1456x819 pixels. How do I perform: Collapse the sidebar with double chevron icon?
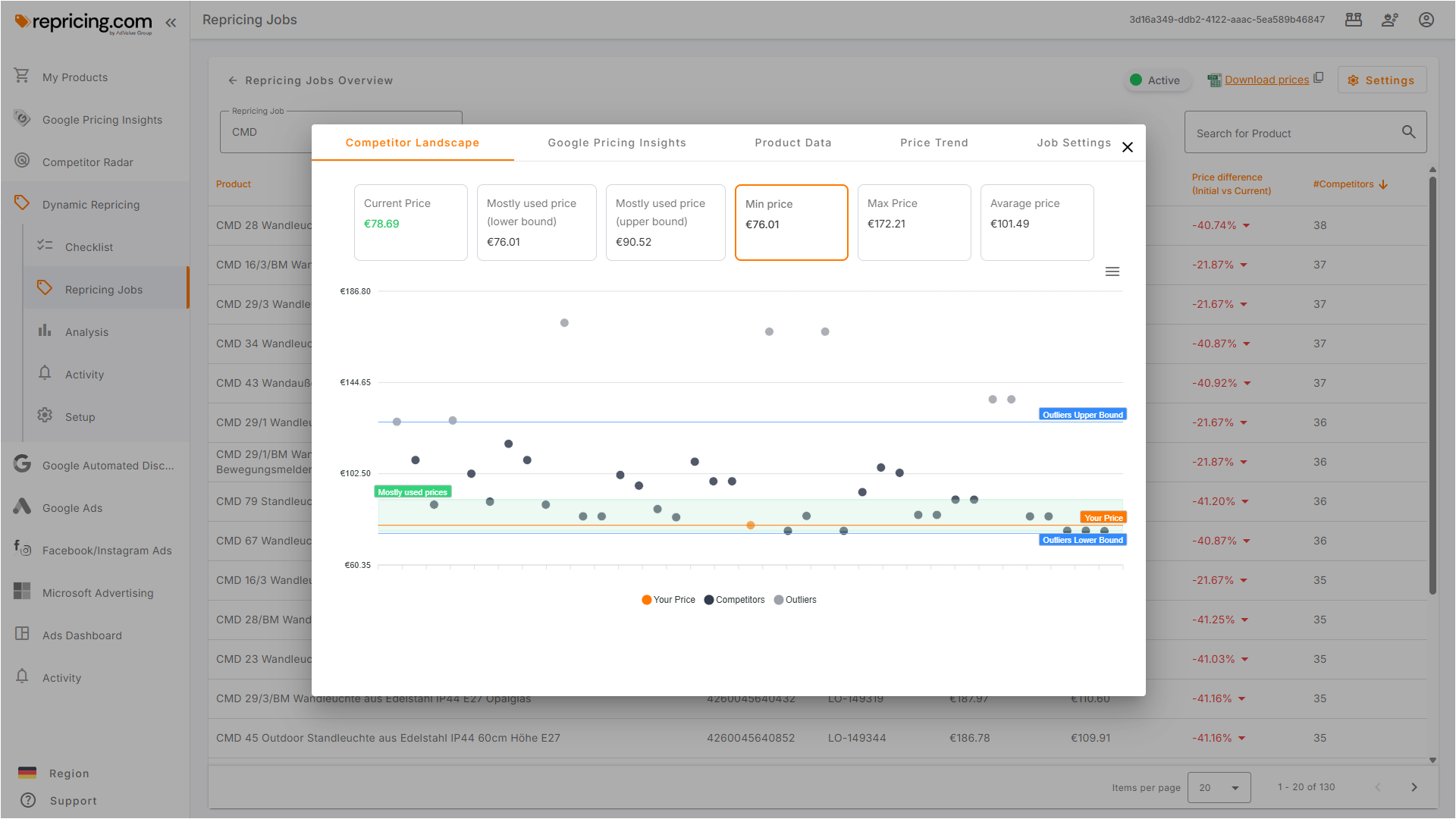coord(171,23)
